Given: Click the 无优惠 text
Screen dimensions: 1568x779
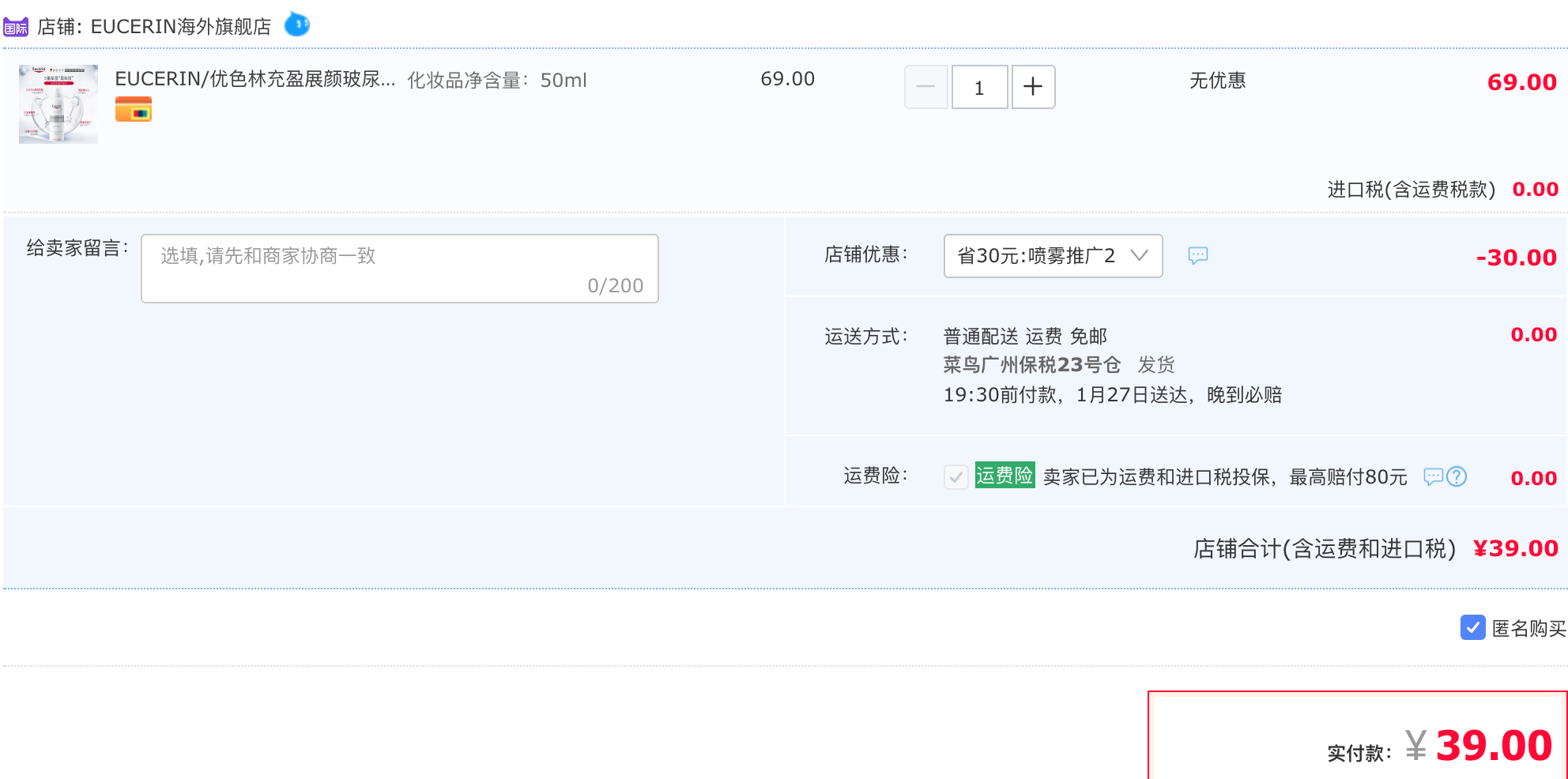Looking at the screenshot, I should [1218, 81].
